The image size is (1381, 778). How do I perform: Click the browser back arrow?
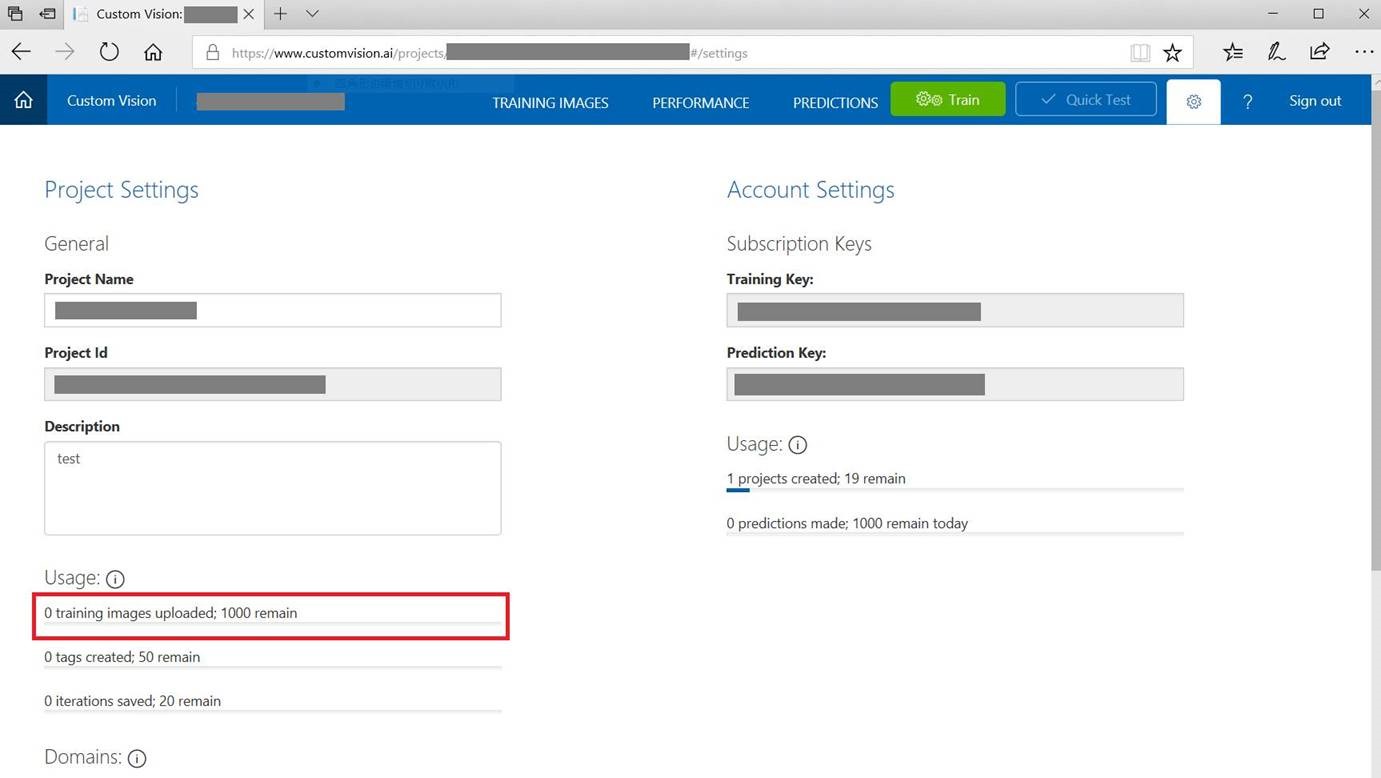(21, 52)
